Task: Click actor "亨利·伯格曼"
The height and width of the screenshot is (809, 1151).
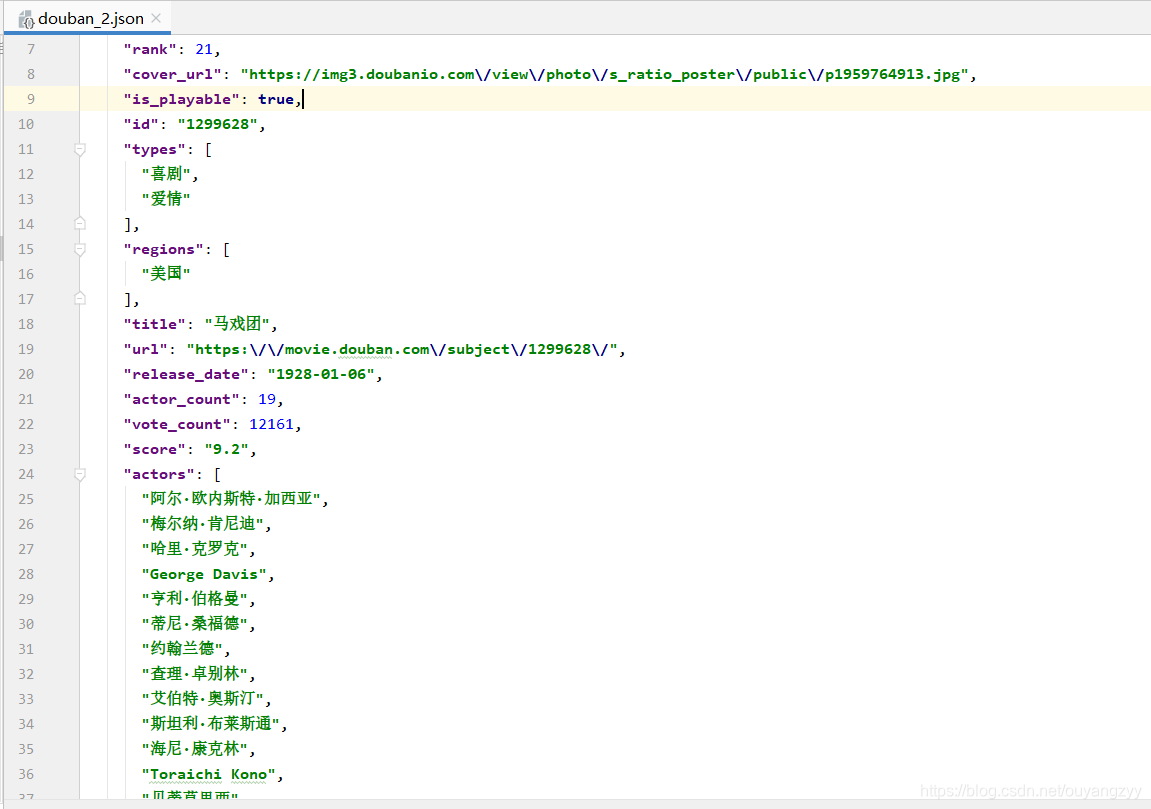Action: (195, 599)
